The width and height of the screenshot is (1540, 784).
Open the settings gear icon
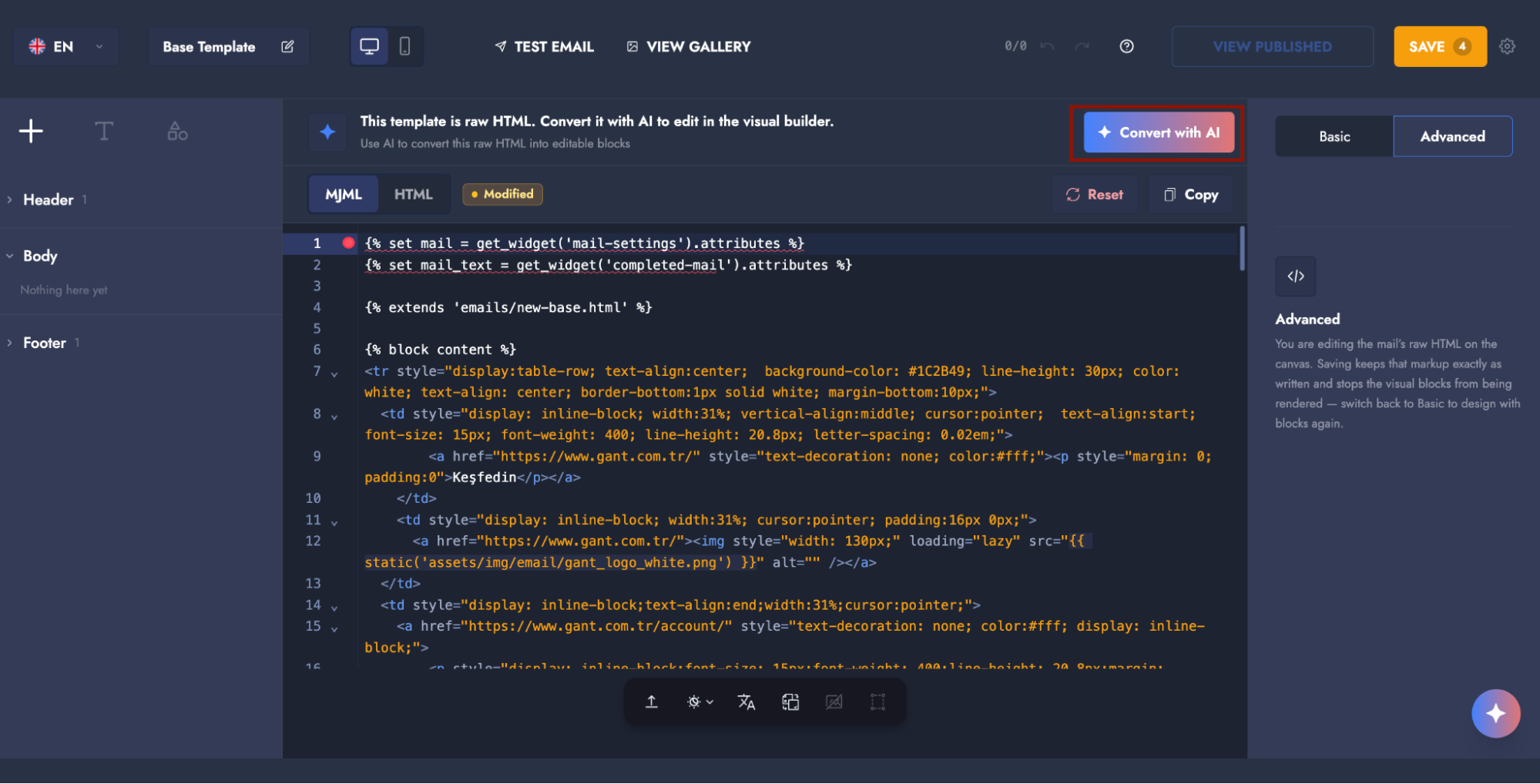point(1507,46)
